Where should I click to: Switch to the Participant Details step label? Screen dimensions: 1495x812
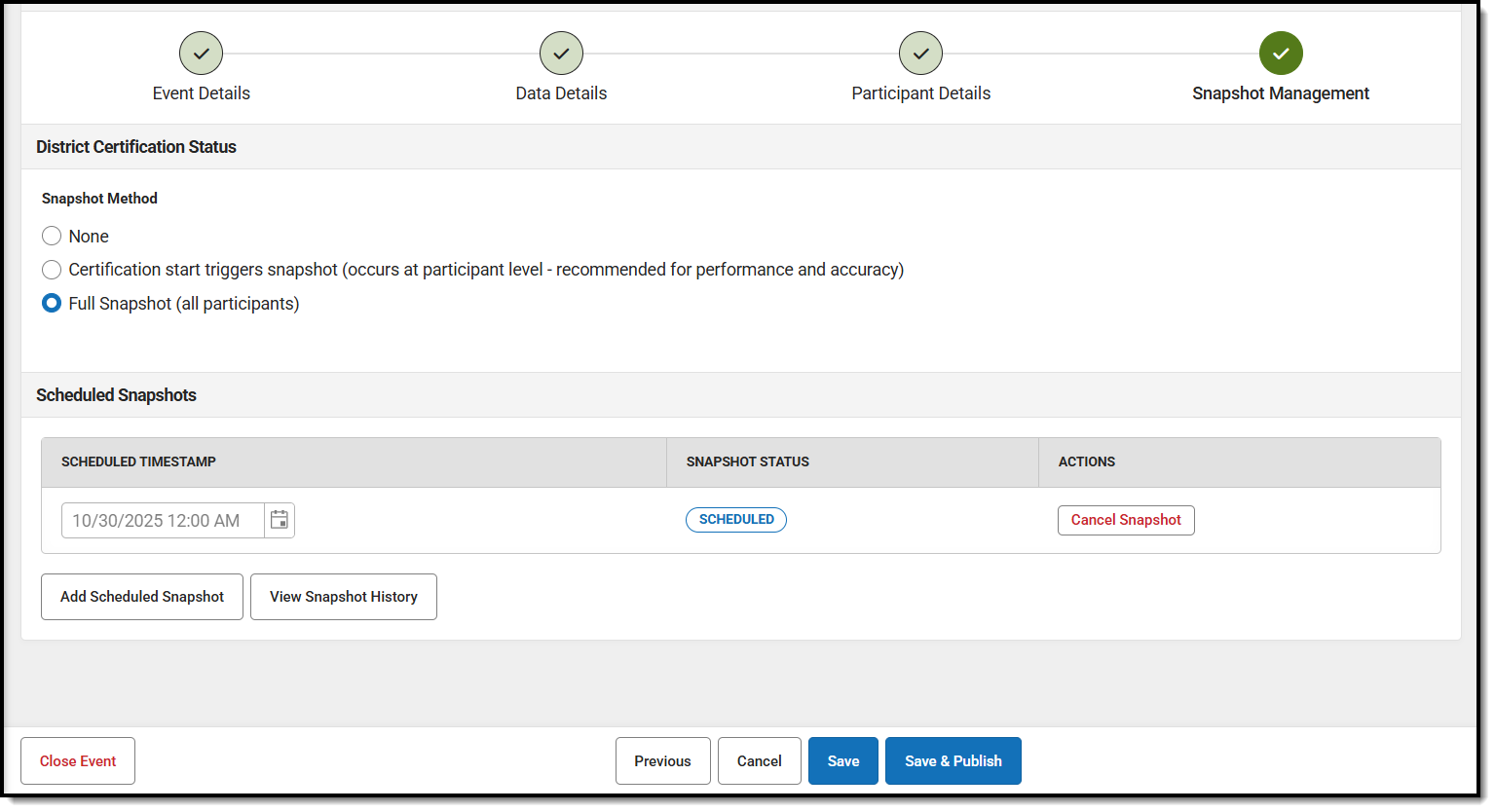pos(920,93)
